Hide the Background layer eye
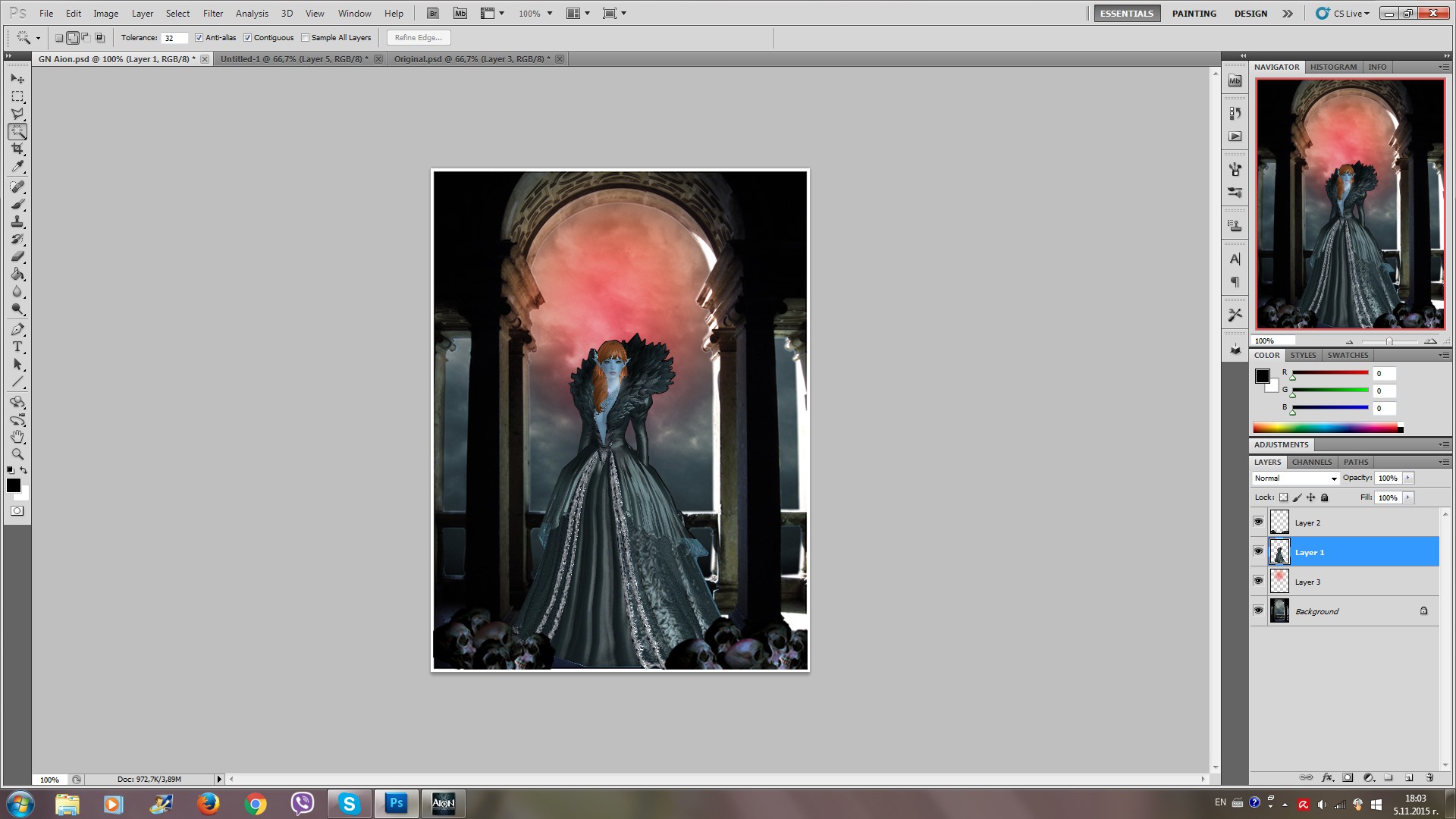Screen dimensions: 1456x819 (x=1258, y=610)
